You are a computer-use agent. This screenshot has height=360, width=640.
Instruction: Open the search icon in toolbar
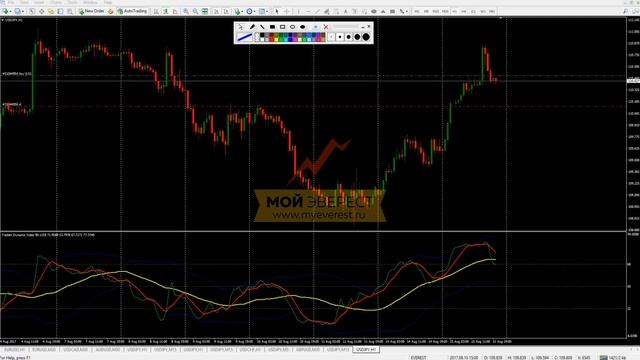[x=625, y=11]
